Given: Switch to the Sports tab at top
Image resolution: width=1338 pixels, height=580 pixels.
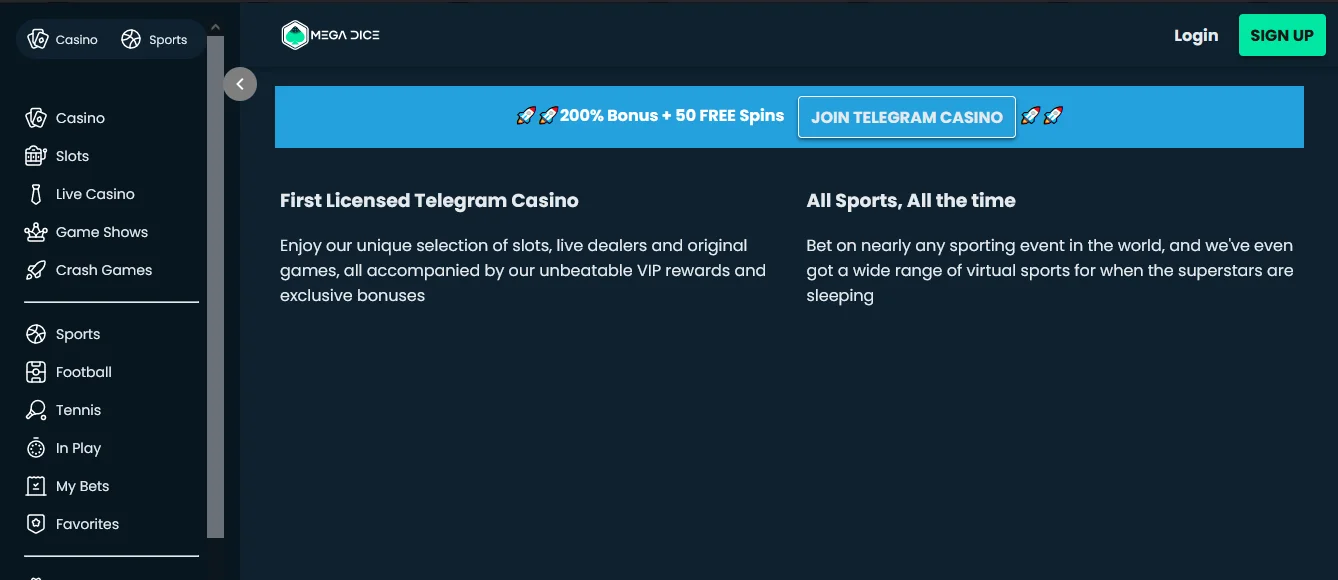Looking at the screenshot, I should coord(154,40).
